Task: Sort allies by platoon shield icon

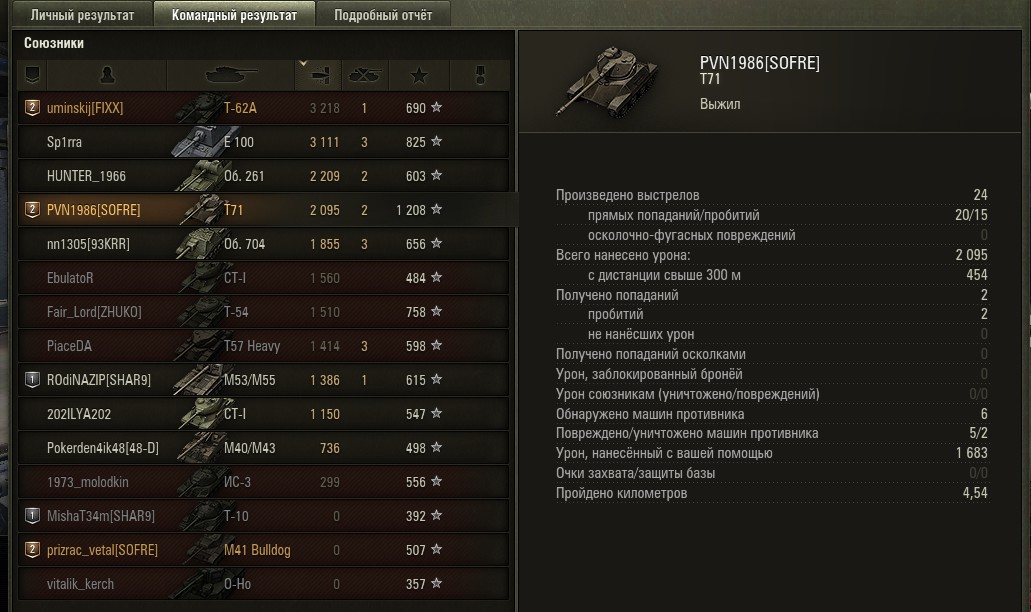Action: click(32, 75)
